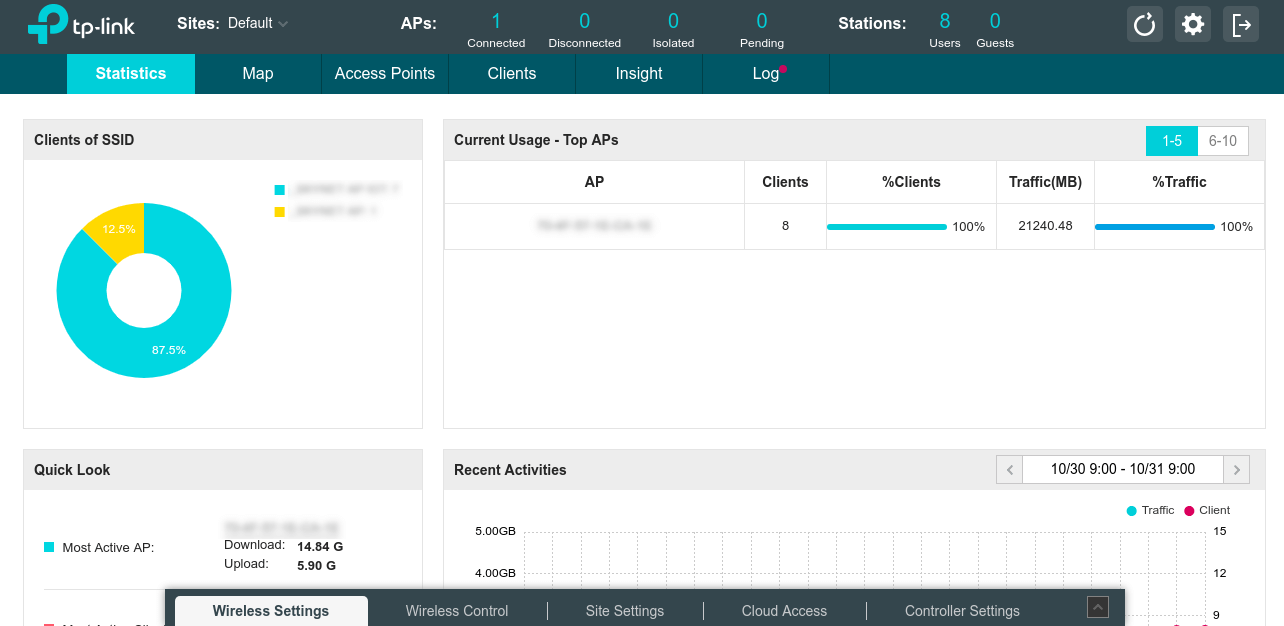The width and height of the screenshot is (1284, 626).
Task: Go to next date range arrow
Action: click(x=1237, y=469)
